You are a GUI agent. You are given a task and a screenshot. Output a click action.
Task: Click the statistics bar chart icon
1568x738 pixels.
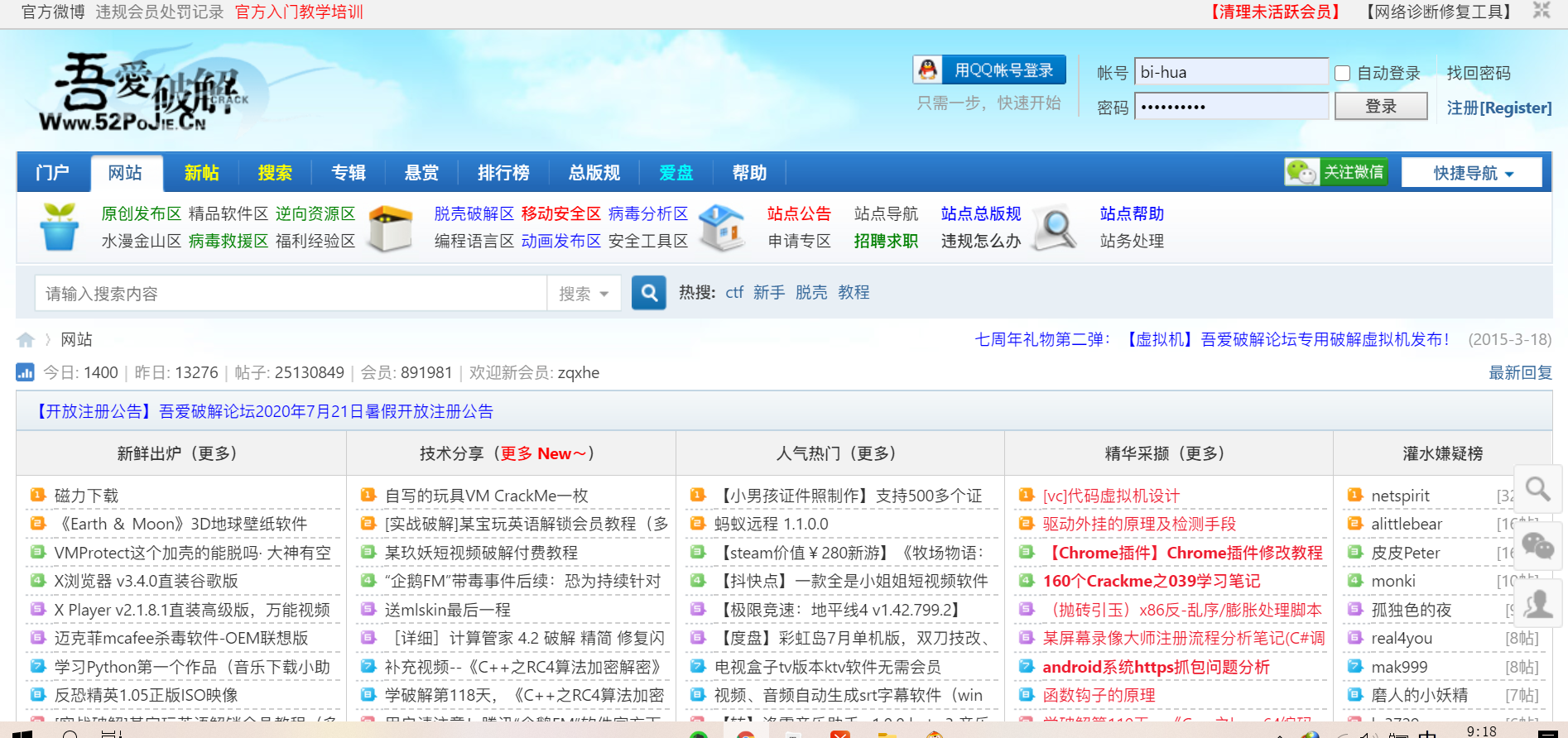25,372
